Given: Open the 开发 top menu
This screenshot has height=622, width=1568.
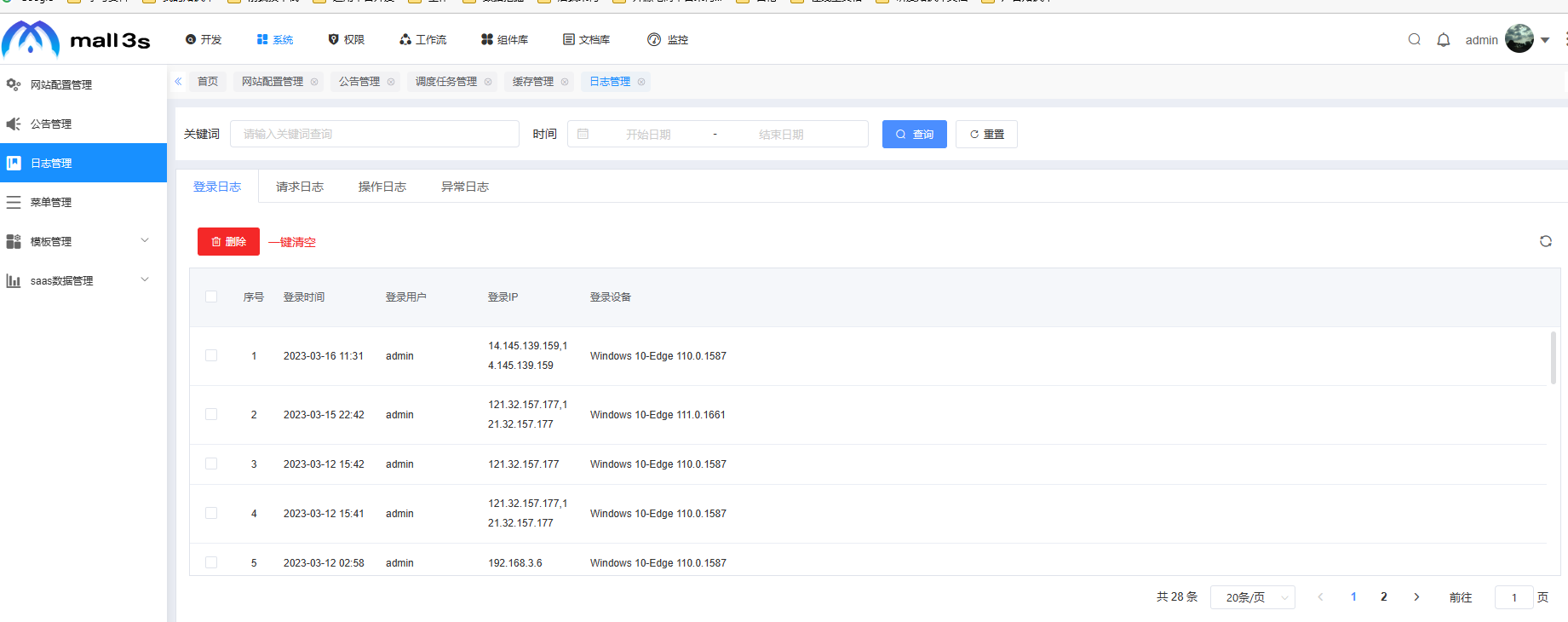Looking at the screenshot, I should tap(204, 40).
